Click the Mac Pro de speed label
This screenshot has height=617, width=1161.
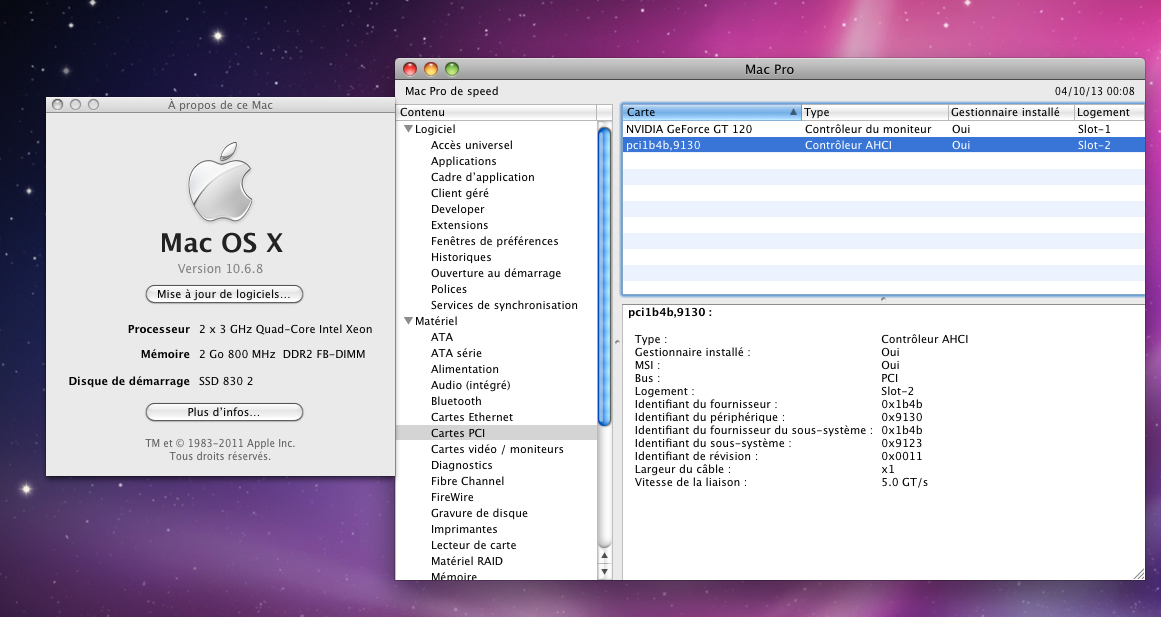coord(452,91)
